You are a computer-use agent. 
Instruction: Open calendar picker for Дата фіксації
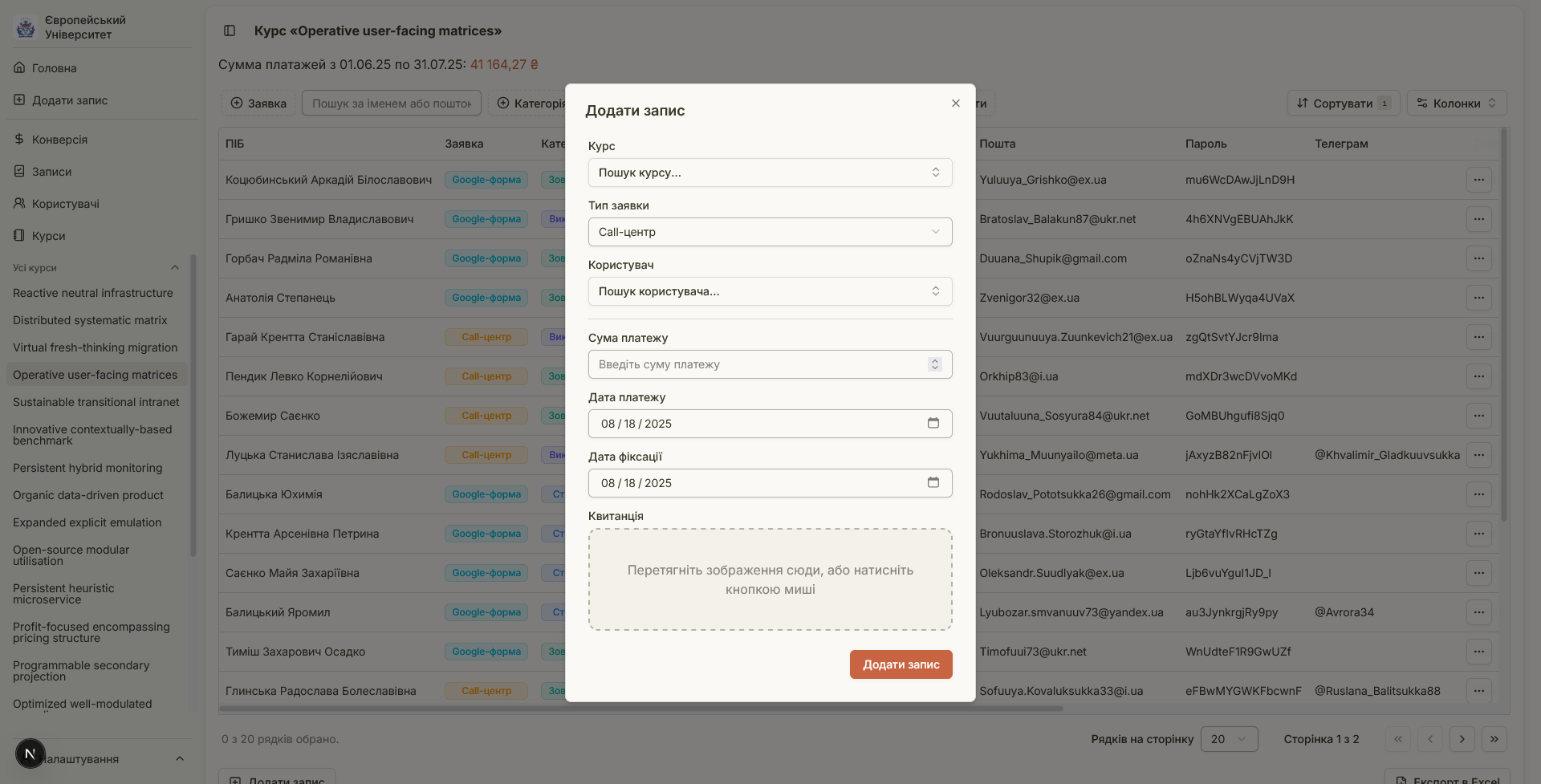(x=933, y=483)
